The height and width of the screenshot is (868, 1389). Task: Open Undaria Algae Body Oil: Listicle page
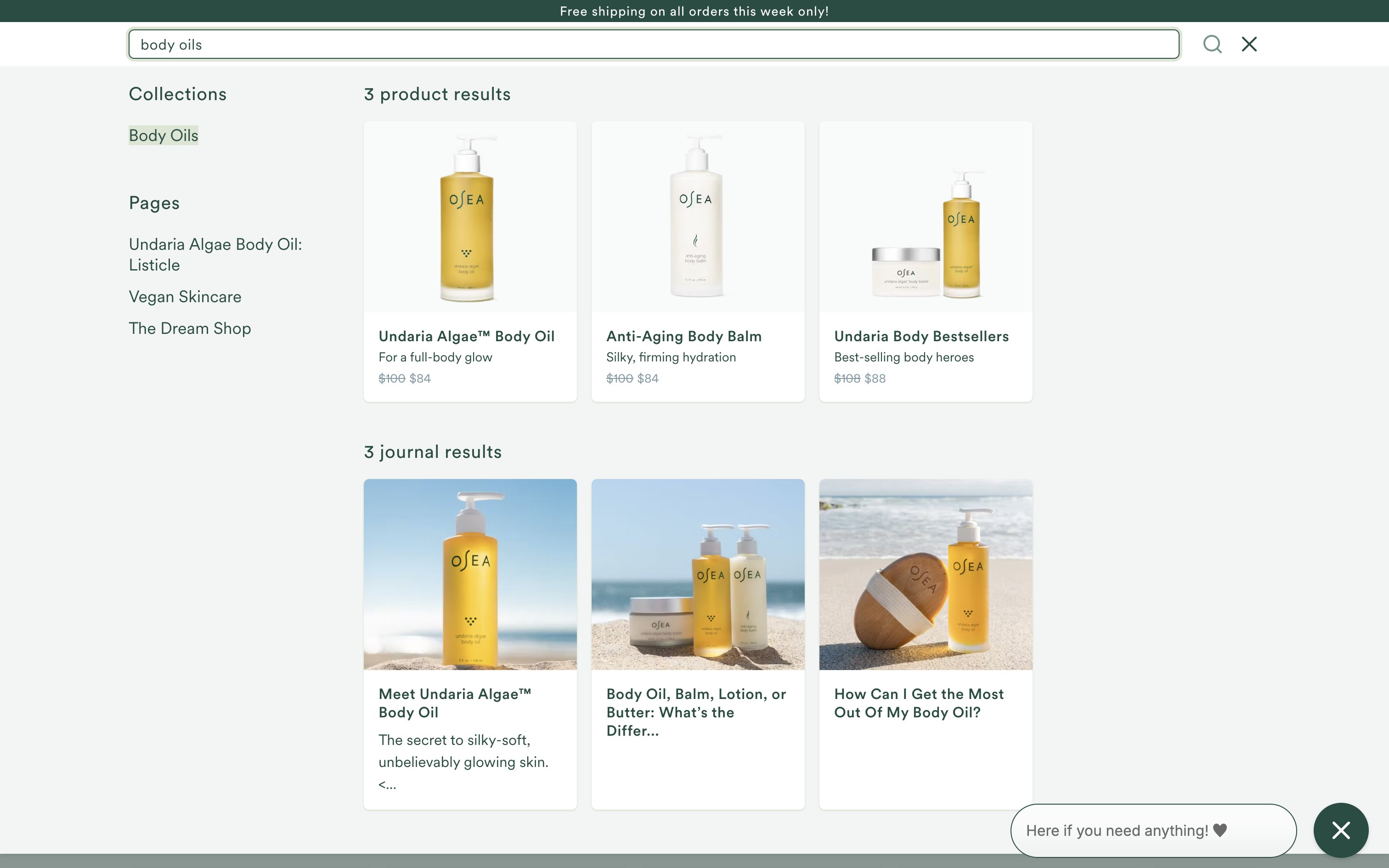[x=215, y=254]
